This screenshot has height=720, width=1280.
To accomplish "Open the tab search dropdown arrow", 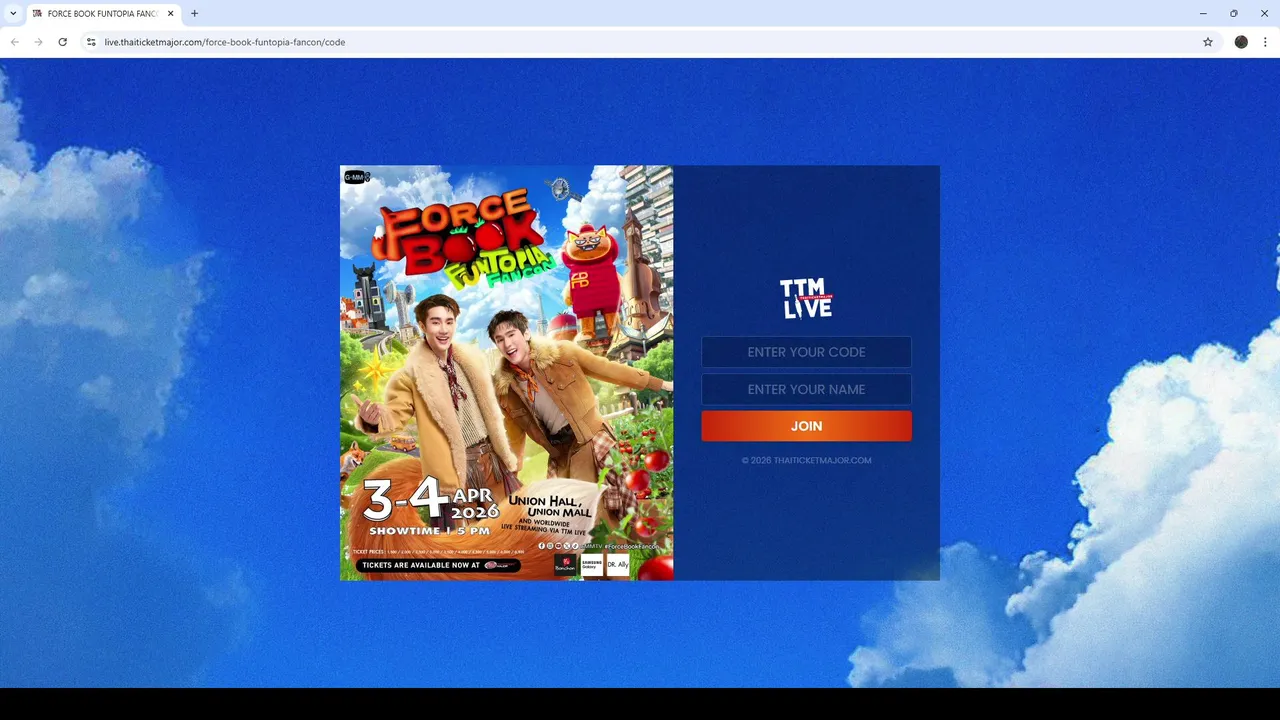I will (x=12, y=14).
